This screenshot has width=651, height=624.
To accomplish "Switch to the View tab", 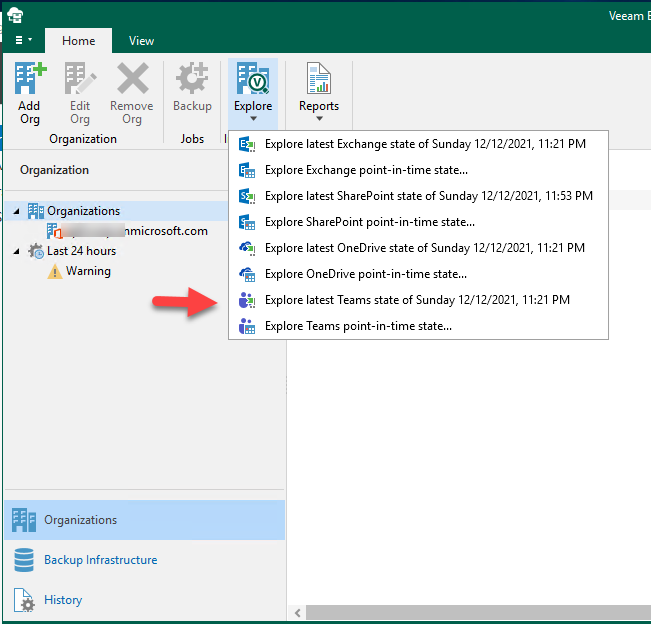I will click(141, 41).
